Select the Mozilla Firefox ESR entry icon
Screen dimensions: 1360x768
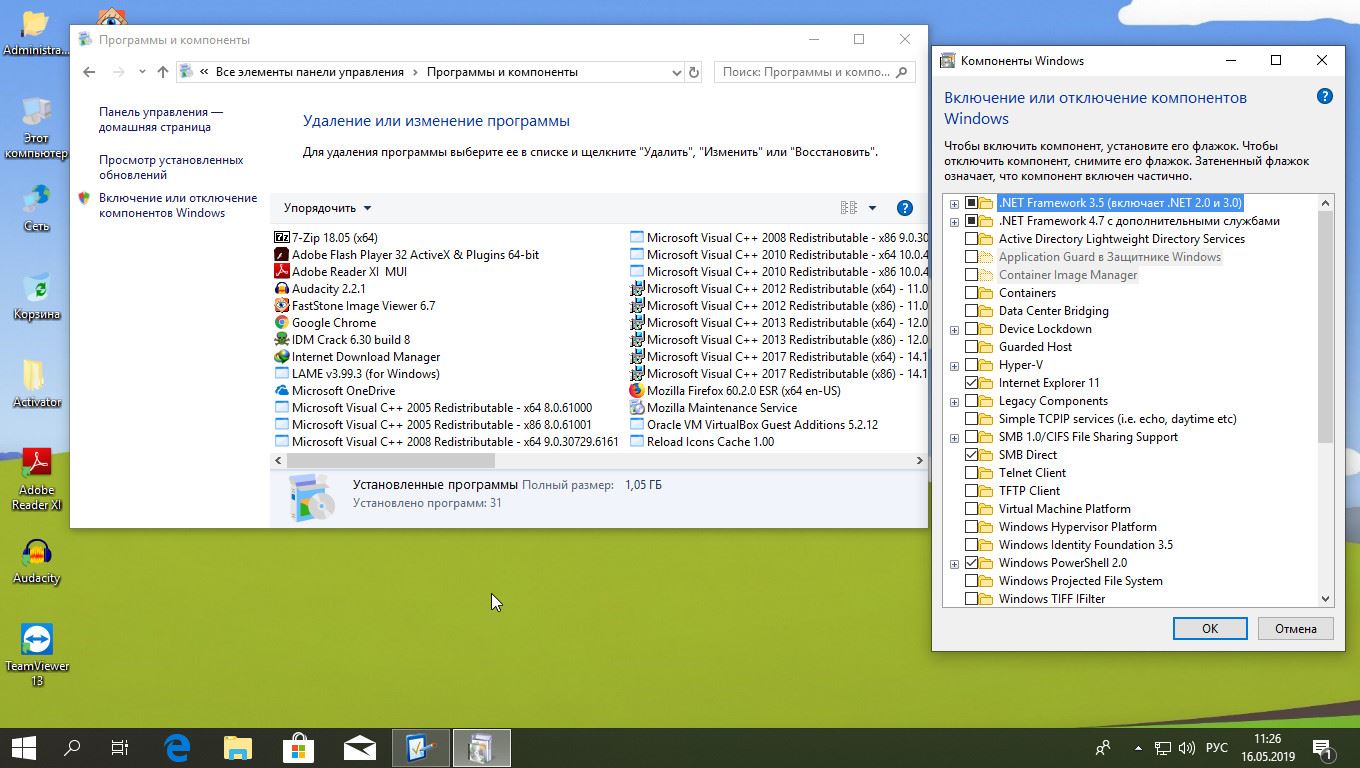click(637, 391)
